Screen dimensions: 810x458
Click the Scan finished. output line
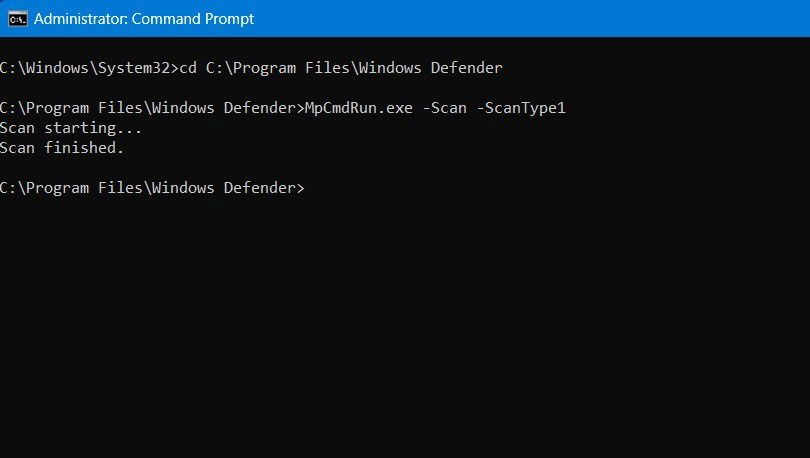click(62, 148)
